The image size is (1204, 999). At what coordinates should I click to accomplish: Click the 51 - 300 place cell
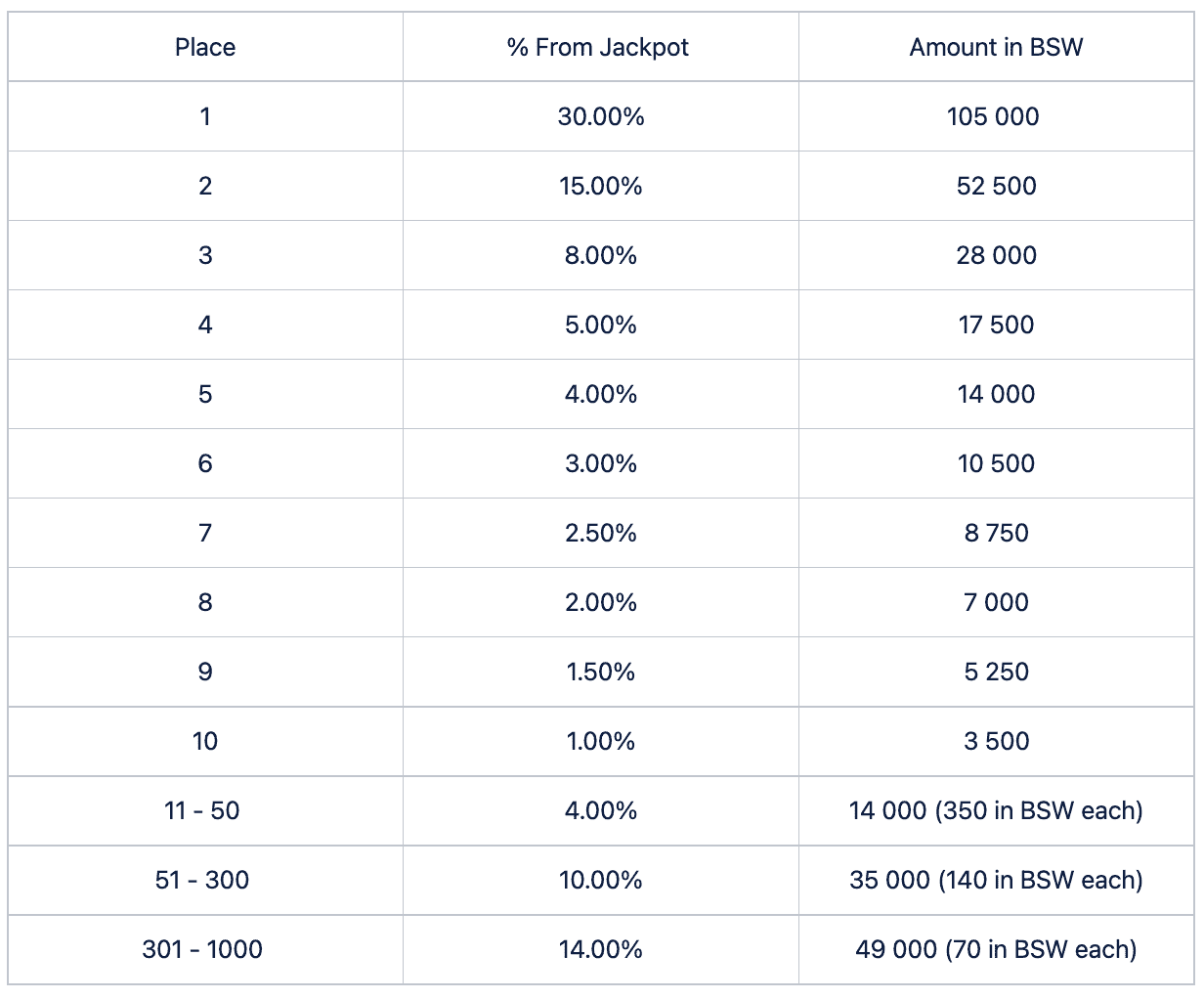[x=205, y=880]
